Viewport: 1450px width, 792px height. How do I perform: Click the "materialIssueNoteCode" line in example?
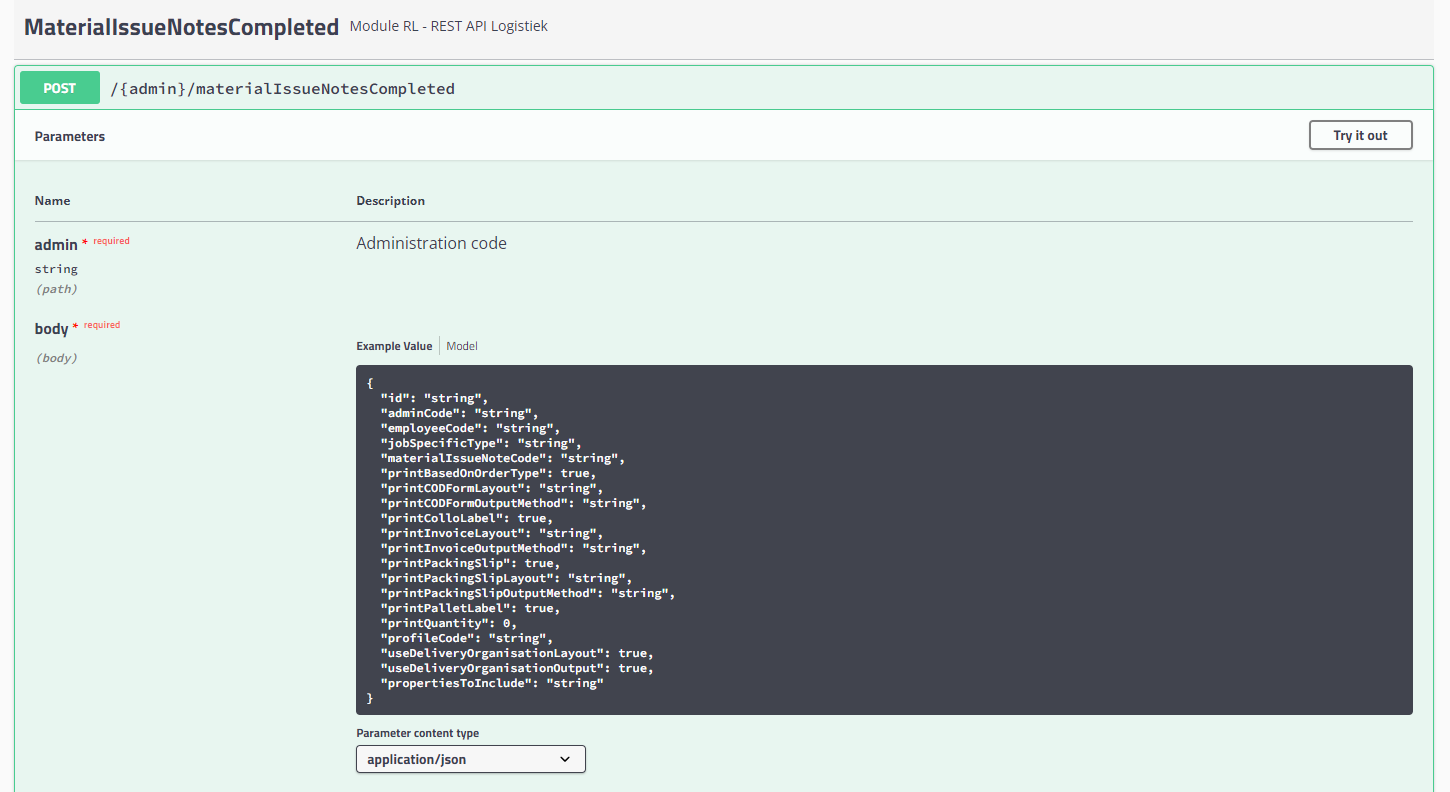(x=502, y=458)
